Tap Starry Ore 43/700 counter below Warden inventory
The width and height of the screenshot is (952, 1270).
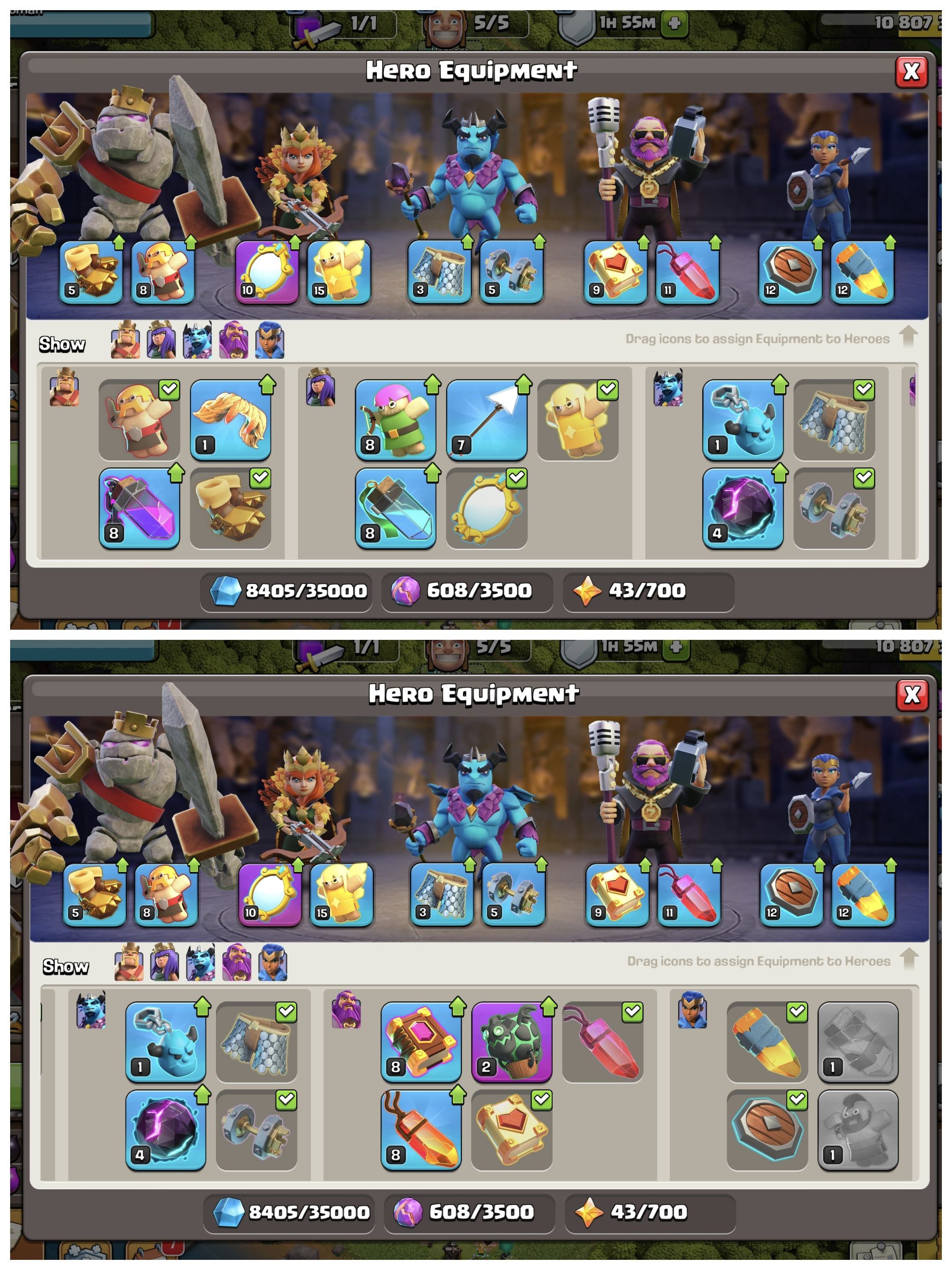(x=650, y=1212)
